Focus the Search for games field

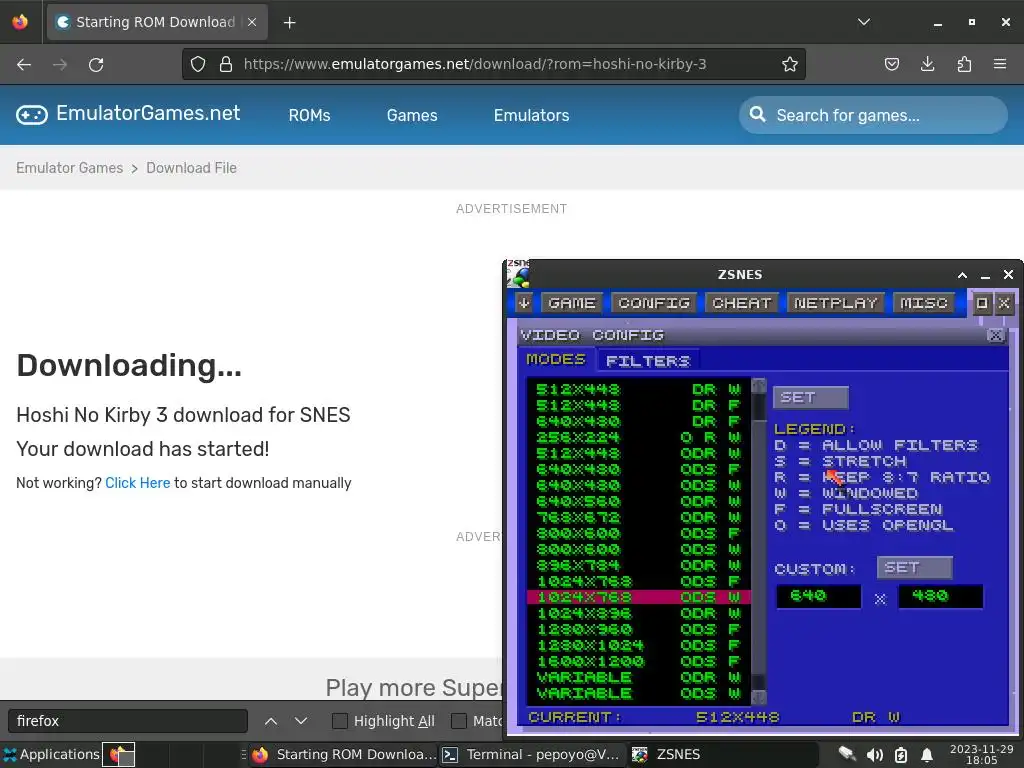tap(872, 115)
